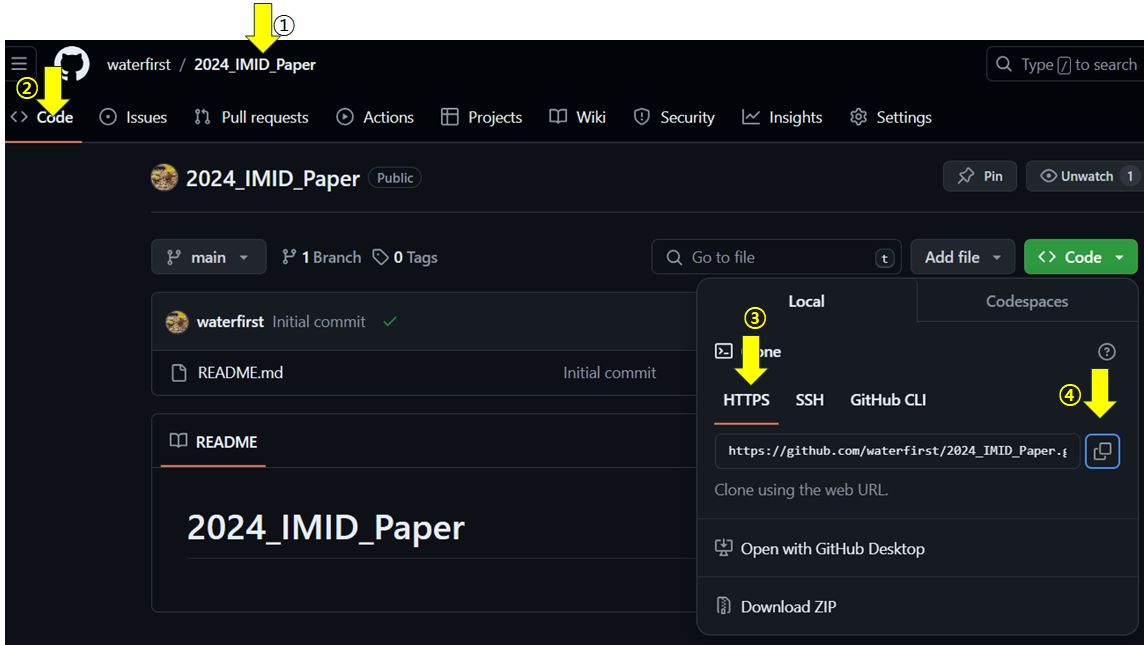The image size is (1144, 645).
Task: Click the 2024_IMID_Paper title beside the Public badge
Action: point(272,179)
